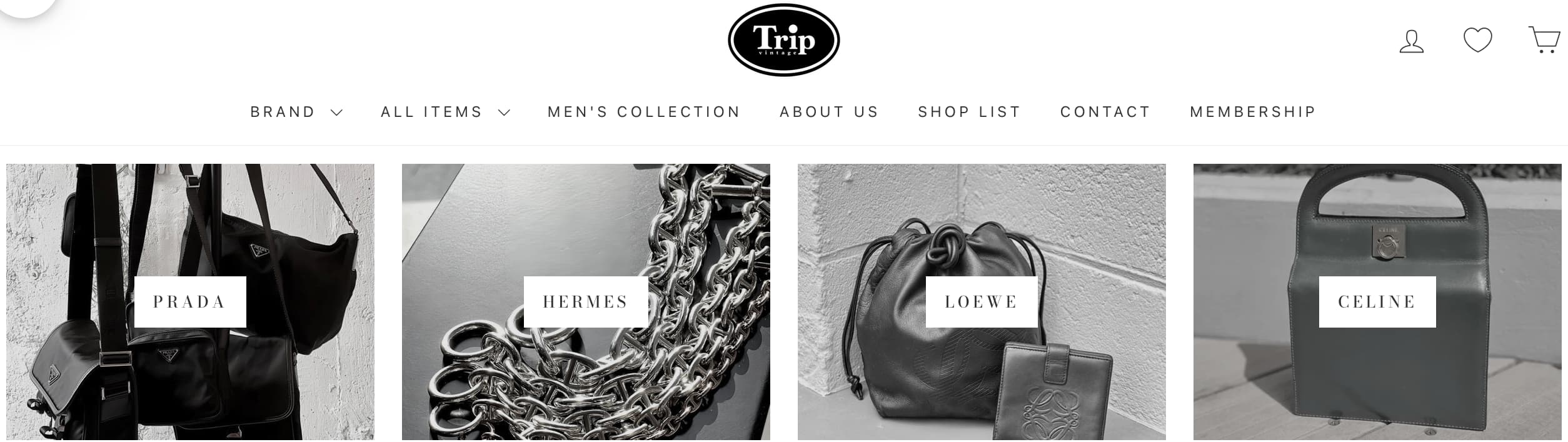1568x442 pixels.
Task: Go to the MEMBERSHIP page
Action: point(1252,112)
